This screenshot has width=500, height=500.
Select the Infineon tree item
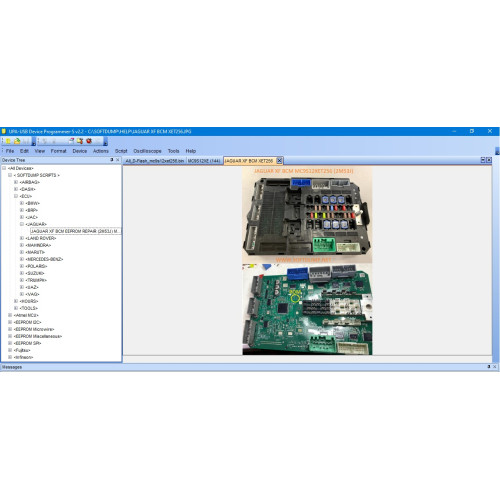tap(23, 357)
